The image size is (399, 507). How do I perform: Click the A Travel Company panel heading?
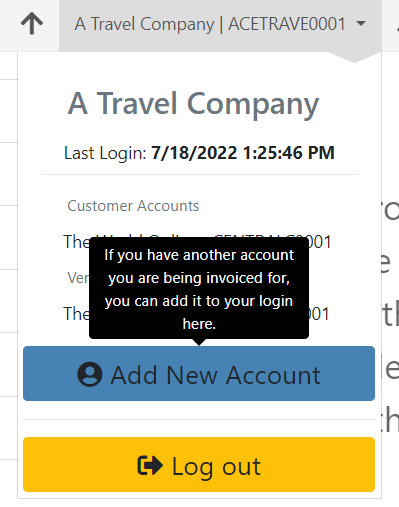(x=193, y=104)
